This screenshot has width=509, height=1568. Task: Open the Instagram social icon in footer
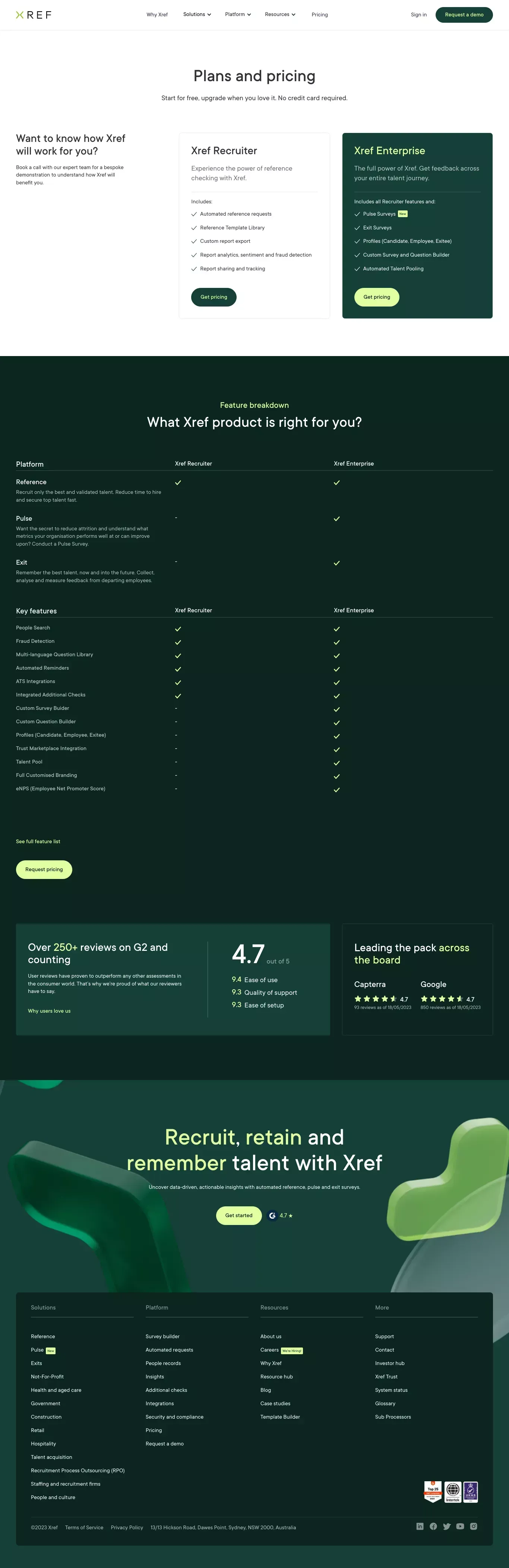tap(474, 1526)
